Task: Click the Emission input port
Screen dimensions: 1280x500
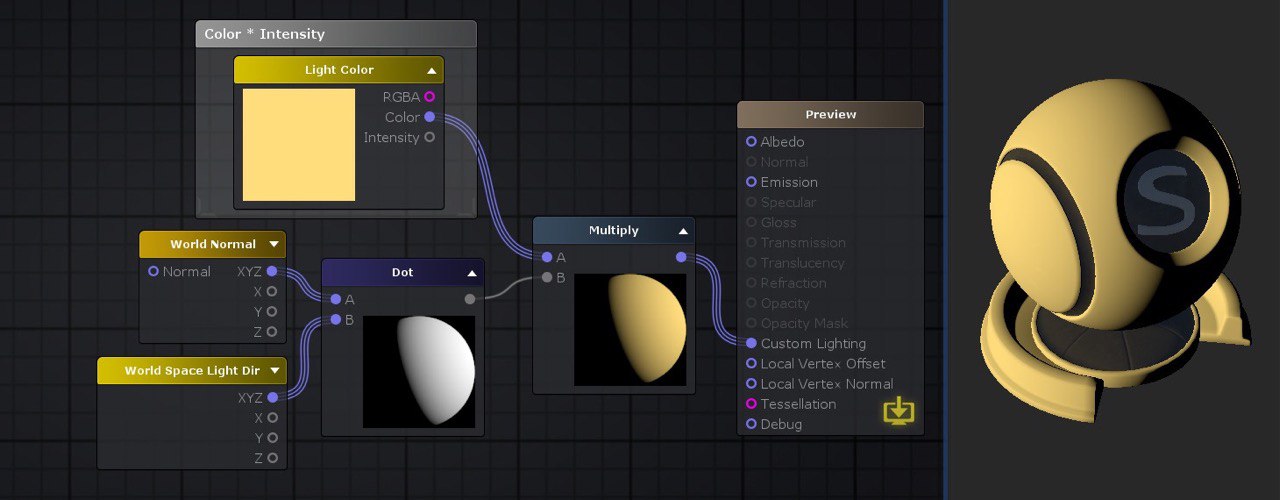Action: pos(751,182)
